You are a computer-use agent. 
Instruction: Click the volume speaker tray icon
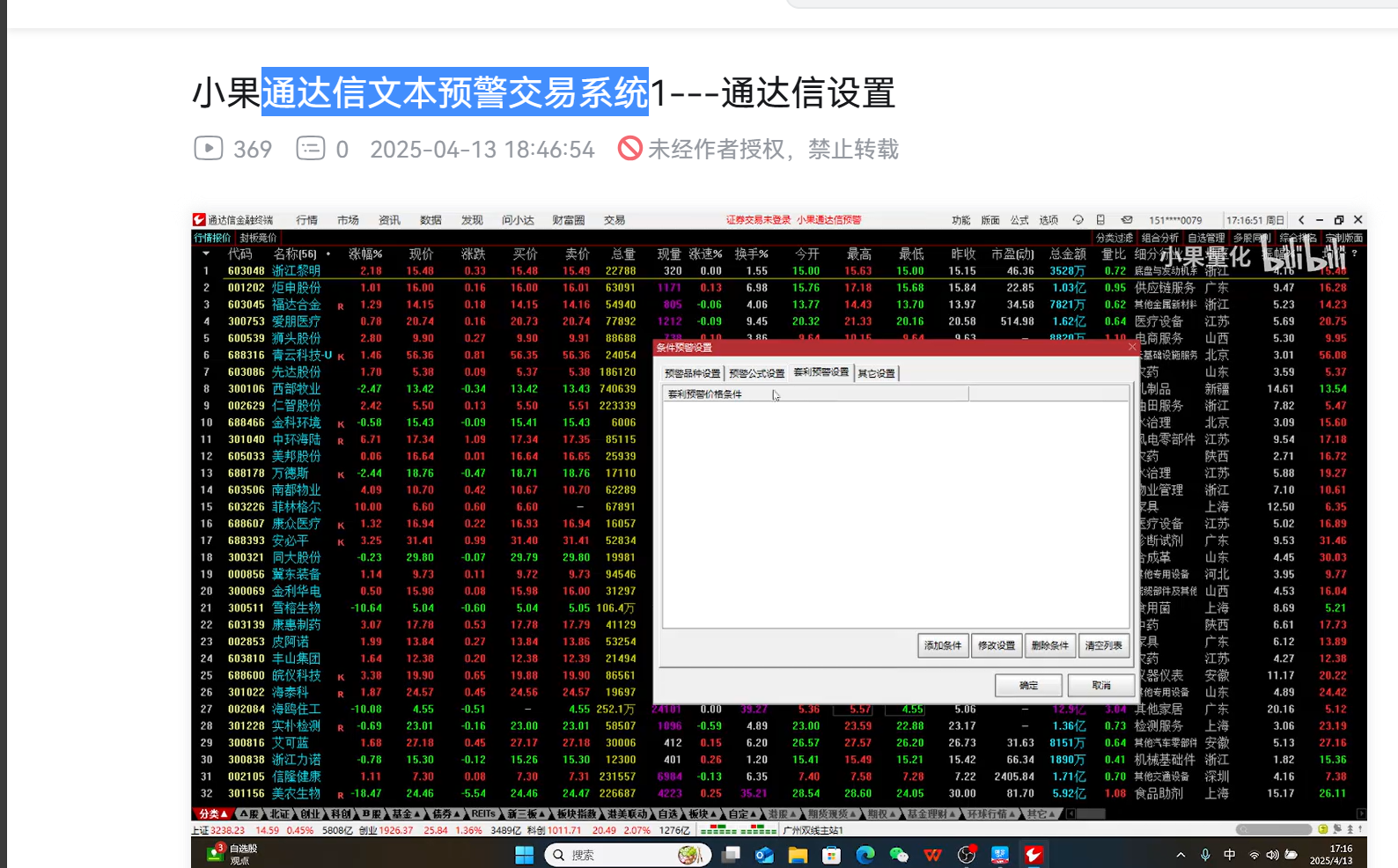[x=1272, y=855]
